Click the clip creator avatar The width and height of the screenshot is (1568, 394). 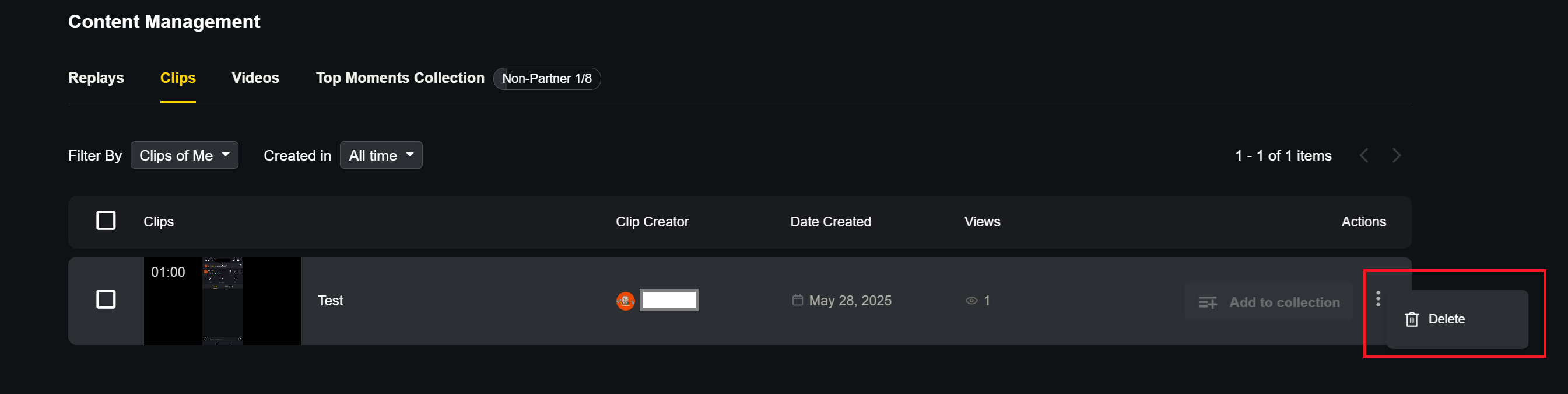(x=625, y=301)
